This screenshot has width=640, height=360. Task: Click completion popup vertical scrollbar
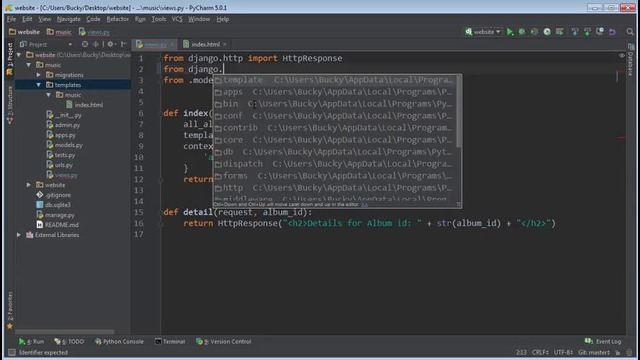tap(458, 111)
